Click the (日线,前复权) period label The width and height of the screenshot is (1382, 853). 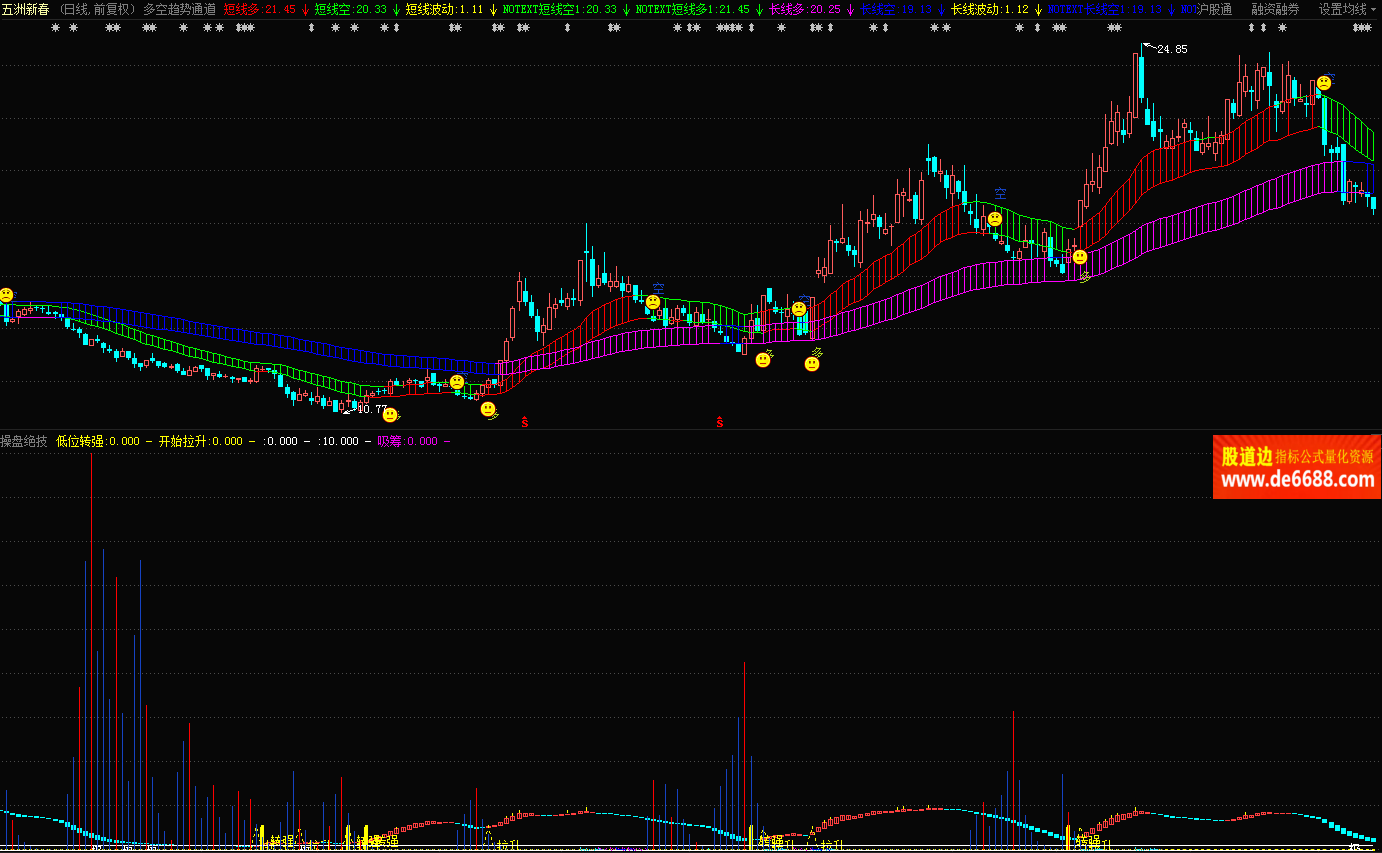coord(97,9)
